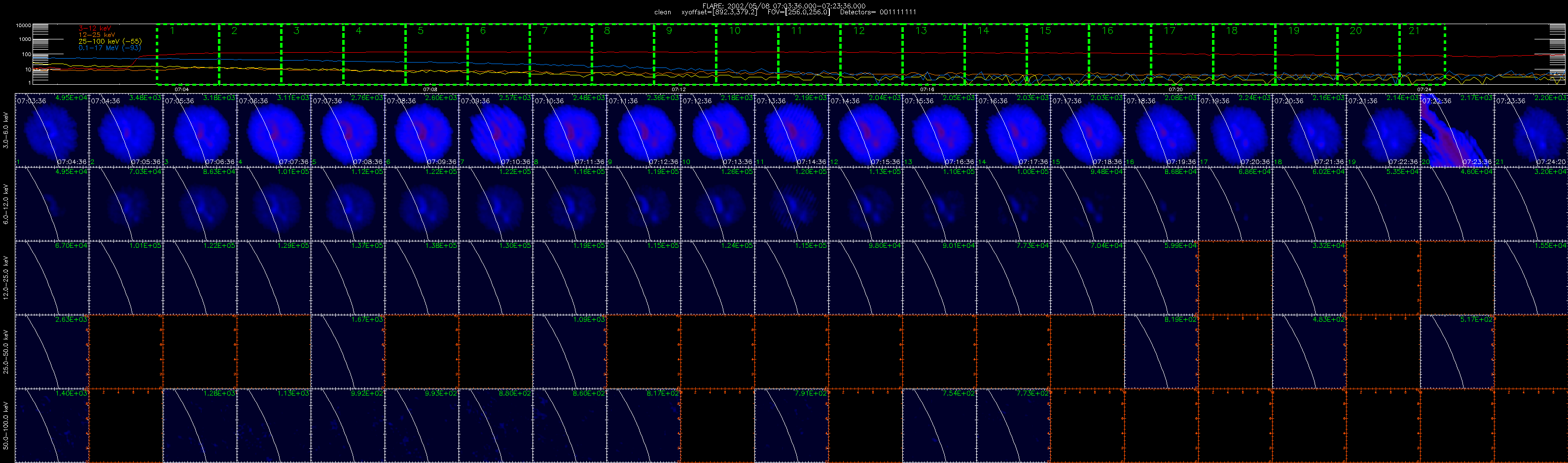Click the 07:12 time axis label
The image size is (1568, 463).
tap(678, 90)
